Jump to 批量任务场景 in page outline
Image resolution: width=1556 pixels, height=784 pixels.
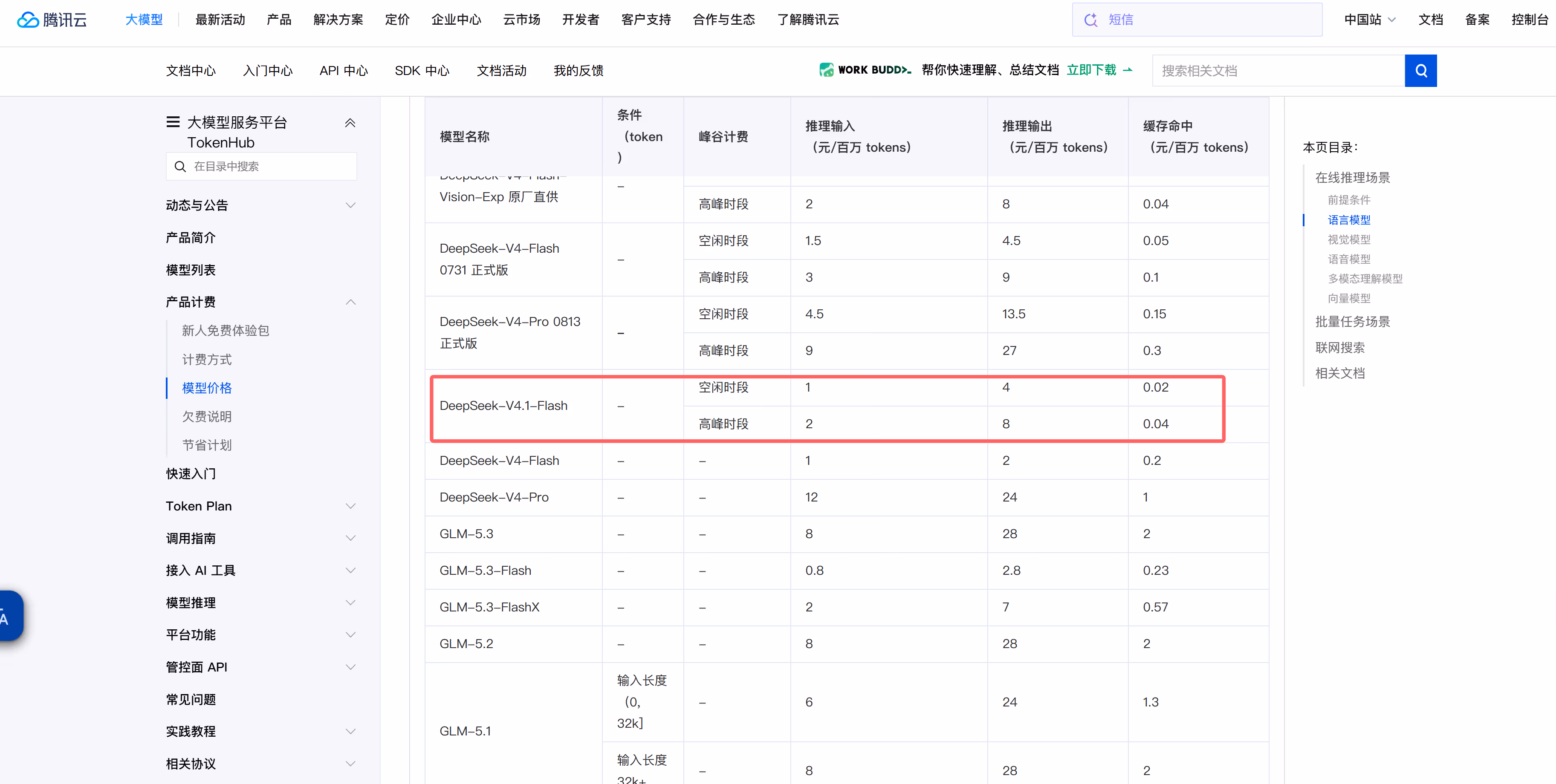coord(1352,322)
